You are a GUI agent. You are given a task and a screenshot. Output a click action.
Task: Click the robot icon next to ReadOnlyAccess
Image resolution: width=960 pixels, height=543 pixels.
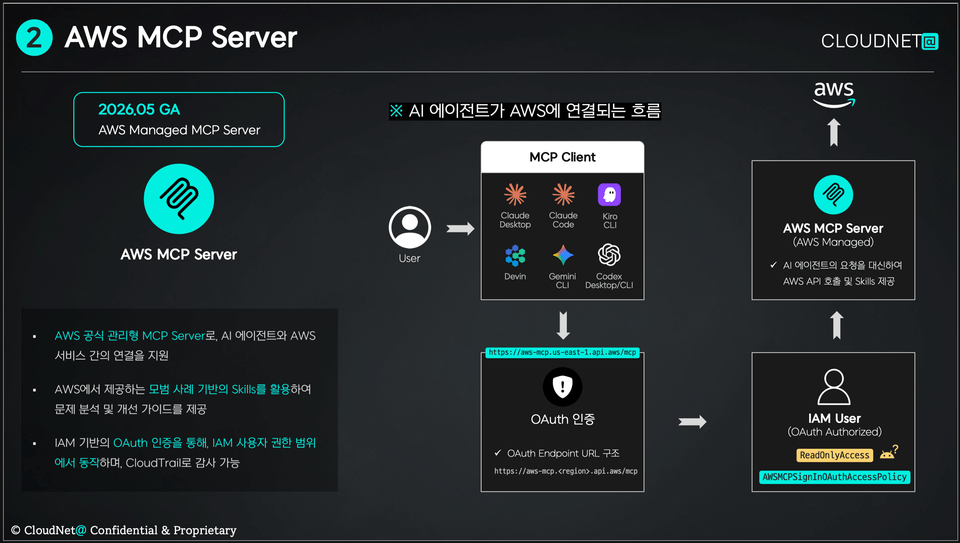888,452
